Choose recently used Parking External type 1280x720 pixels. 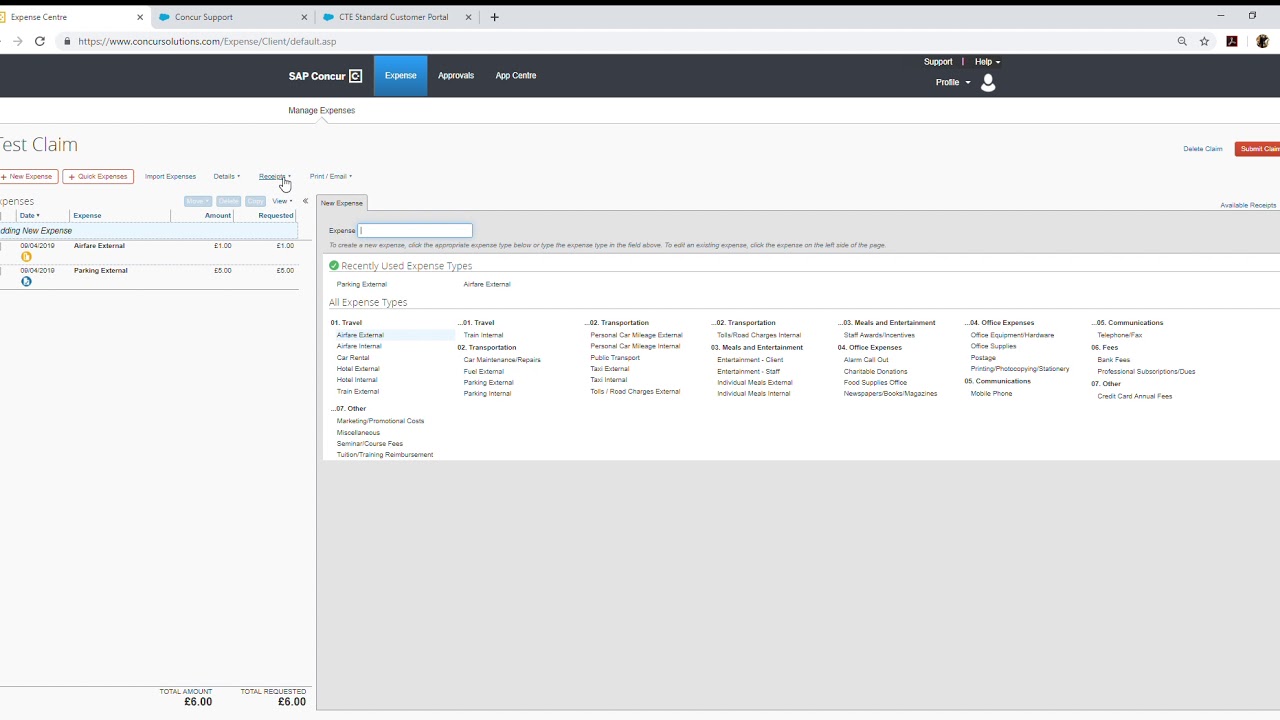click(361, 284)
